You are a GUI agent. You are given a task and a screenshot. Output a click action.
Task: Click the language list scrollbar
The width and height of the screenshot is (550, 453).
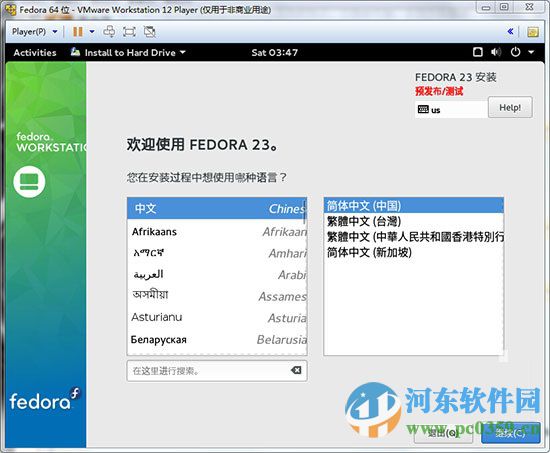[305, 213]
